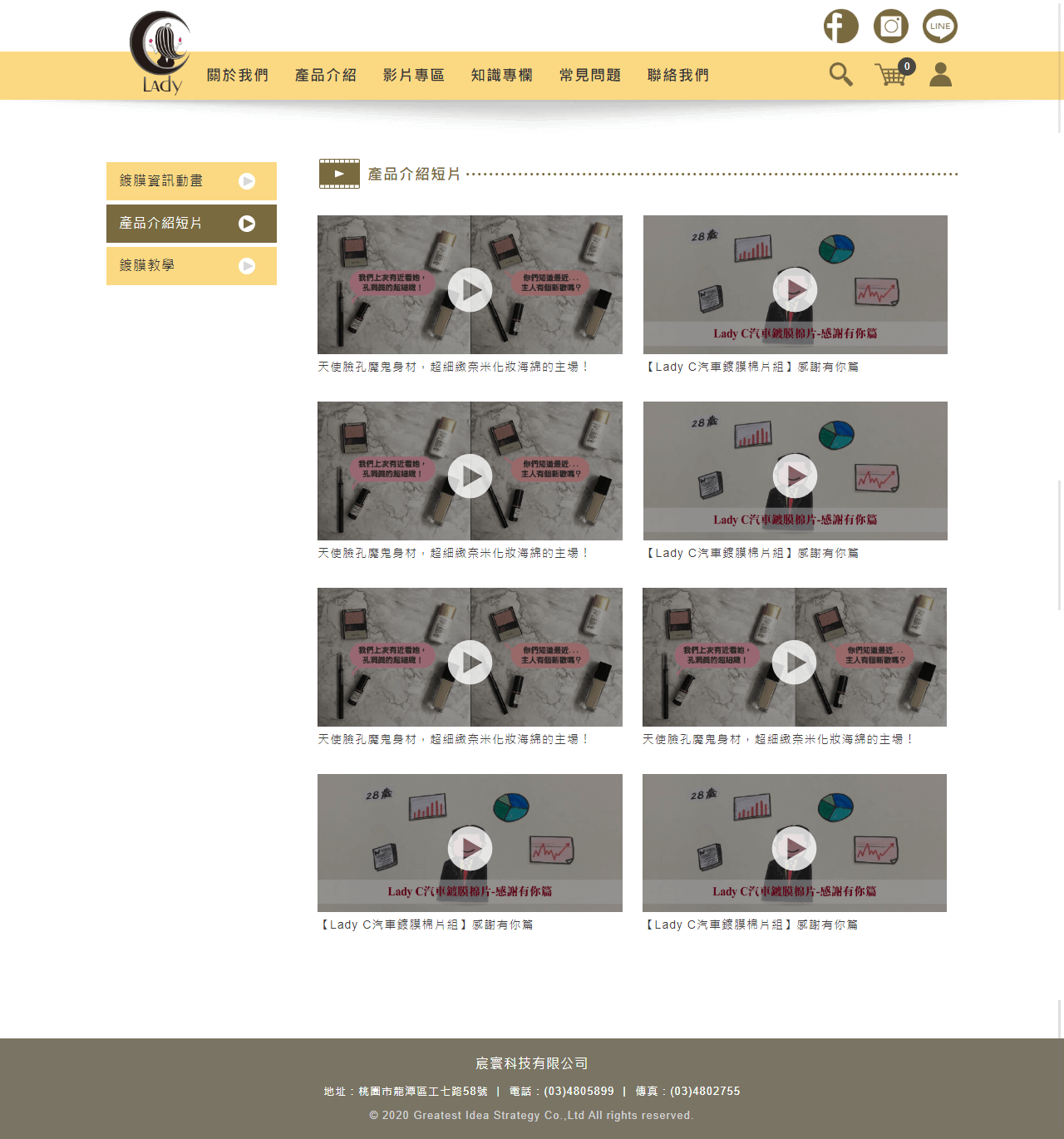Viewport: 1064px width, 1139px height.
Task: Click first-row caption Lady C汽車鍍膜棉片組
Action: pyautogui.click(x=751, y=367)
